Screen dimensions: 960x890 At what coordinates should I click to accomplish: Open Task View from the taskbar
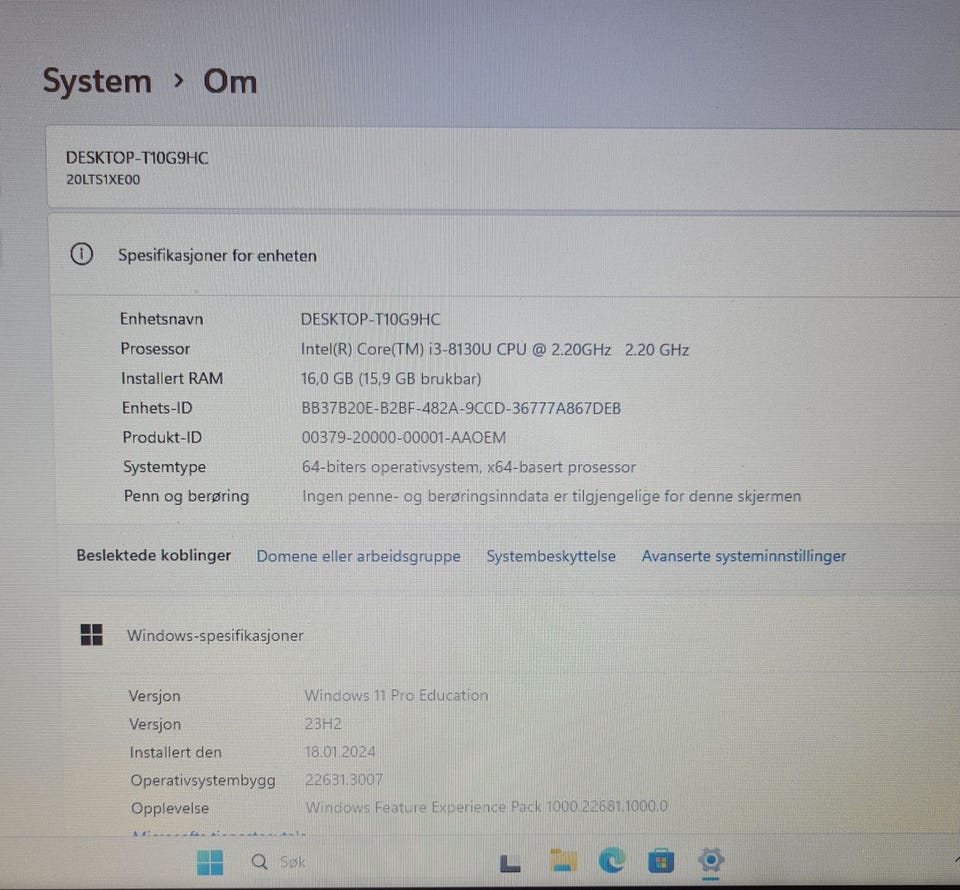click(x=510, y=863)
